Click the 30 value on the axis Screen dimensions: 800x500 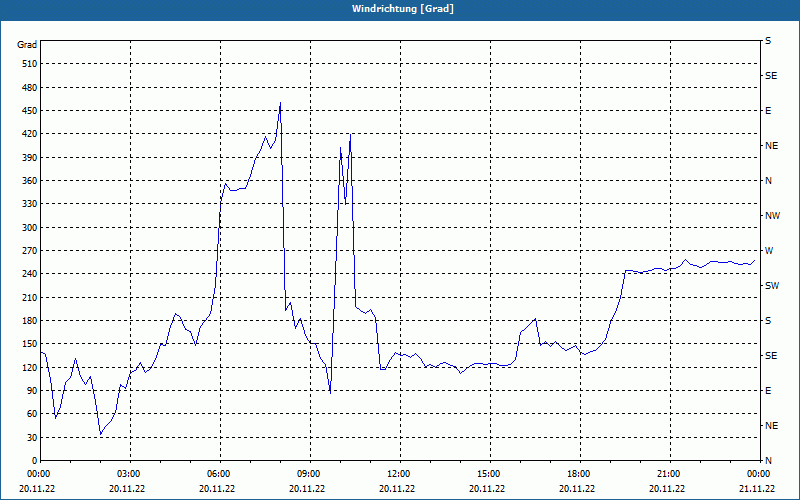point(32,438)
